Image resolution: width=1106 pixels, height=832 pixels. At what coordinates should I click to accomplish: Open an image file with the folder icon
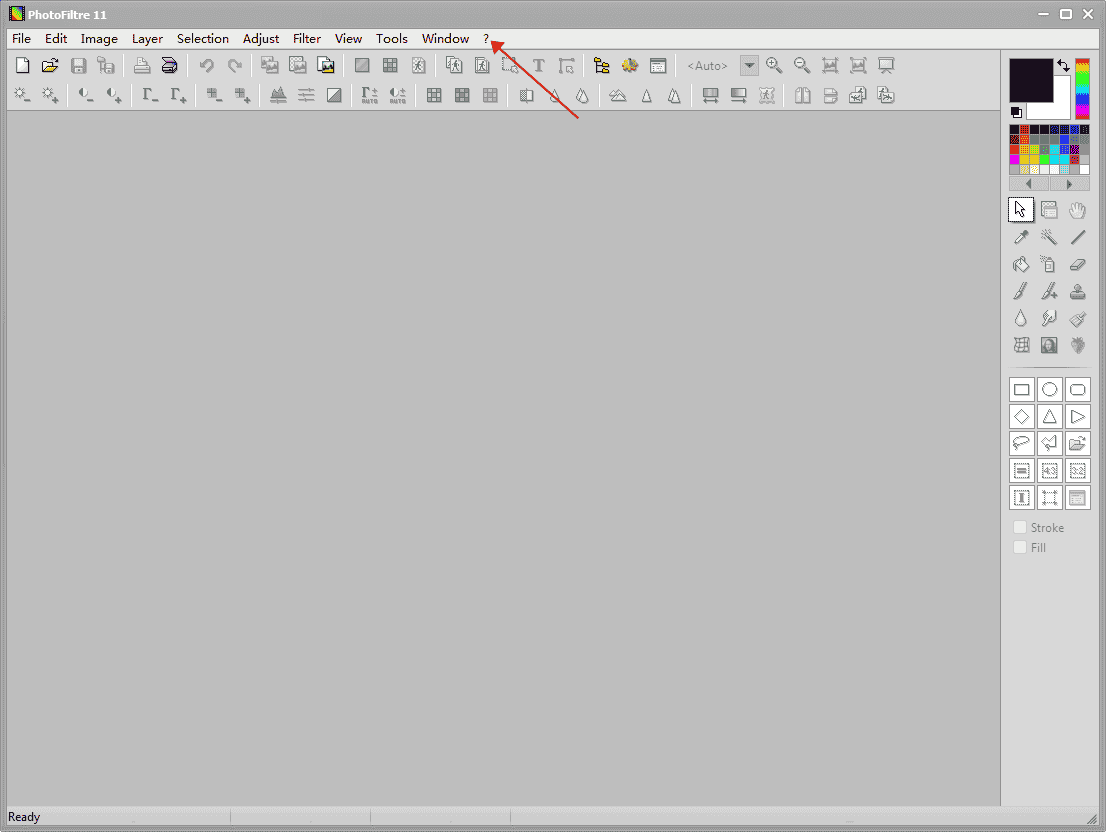pyautogui.click(x=50, y=66)
